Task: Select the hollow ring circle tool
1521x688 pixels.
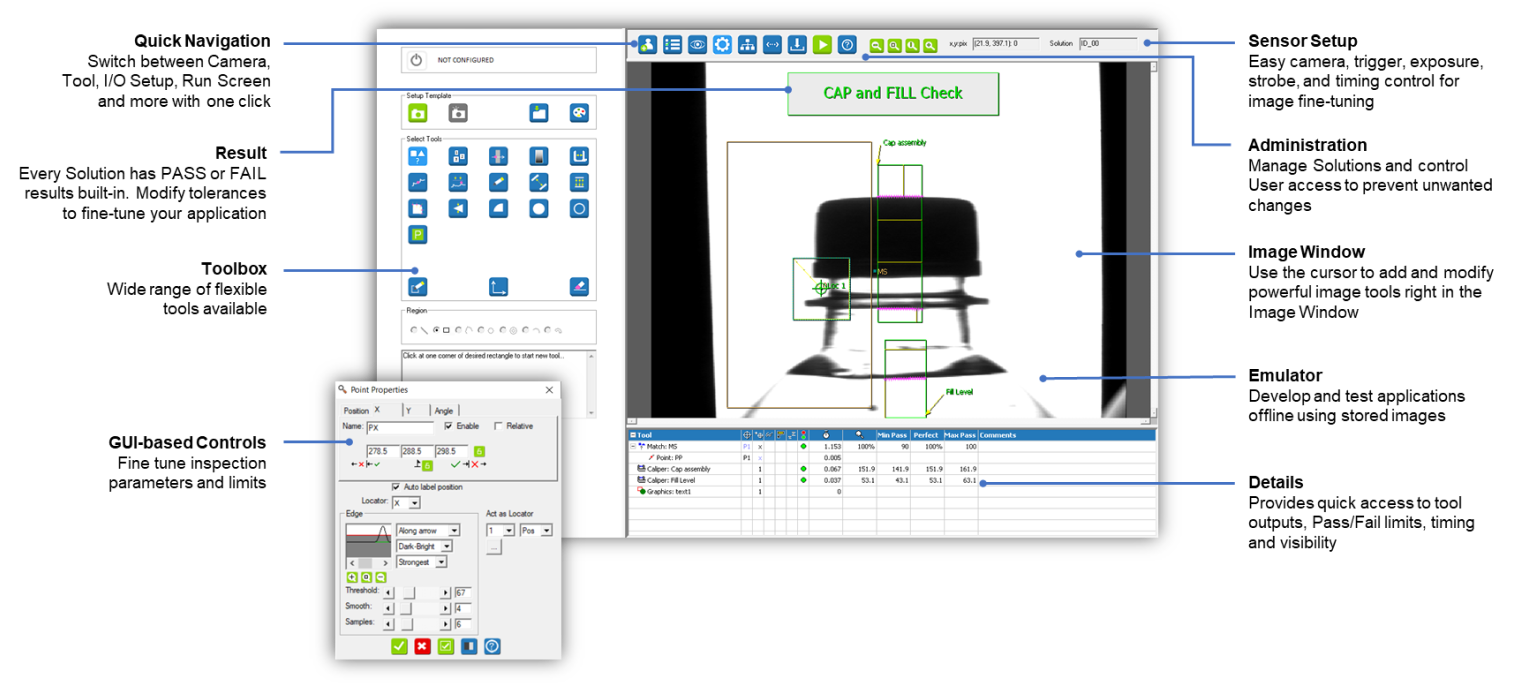Action: pos(578,208)
